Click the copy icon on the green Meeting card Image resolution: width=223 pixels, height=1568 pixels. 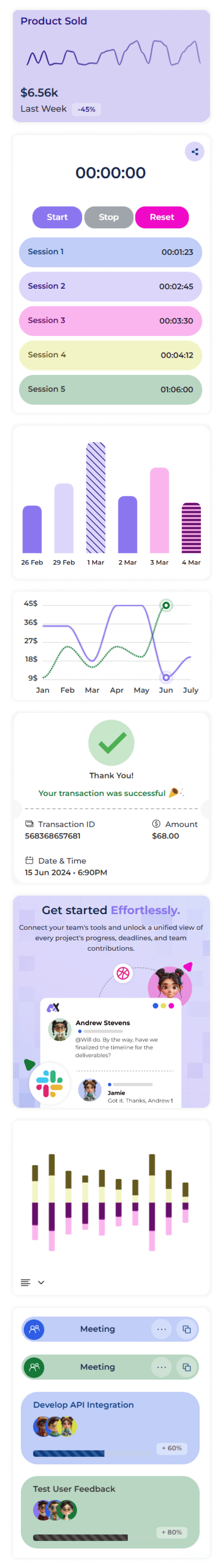pos(186,1367)
